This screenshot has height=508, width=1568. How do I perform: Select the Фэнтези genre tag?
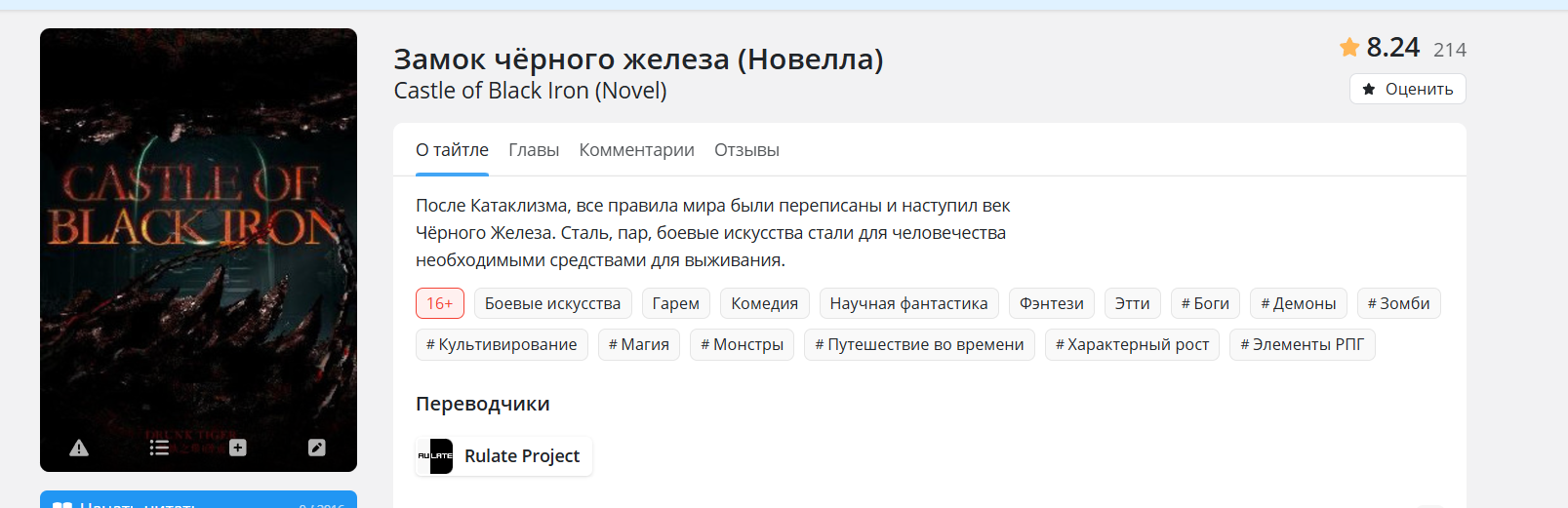[1051, 303]
